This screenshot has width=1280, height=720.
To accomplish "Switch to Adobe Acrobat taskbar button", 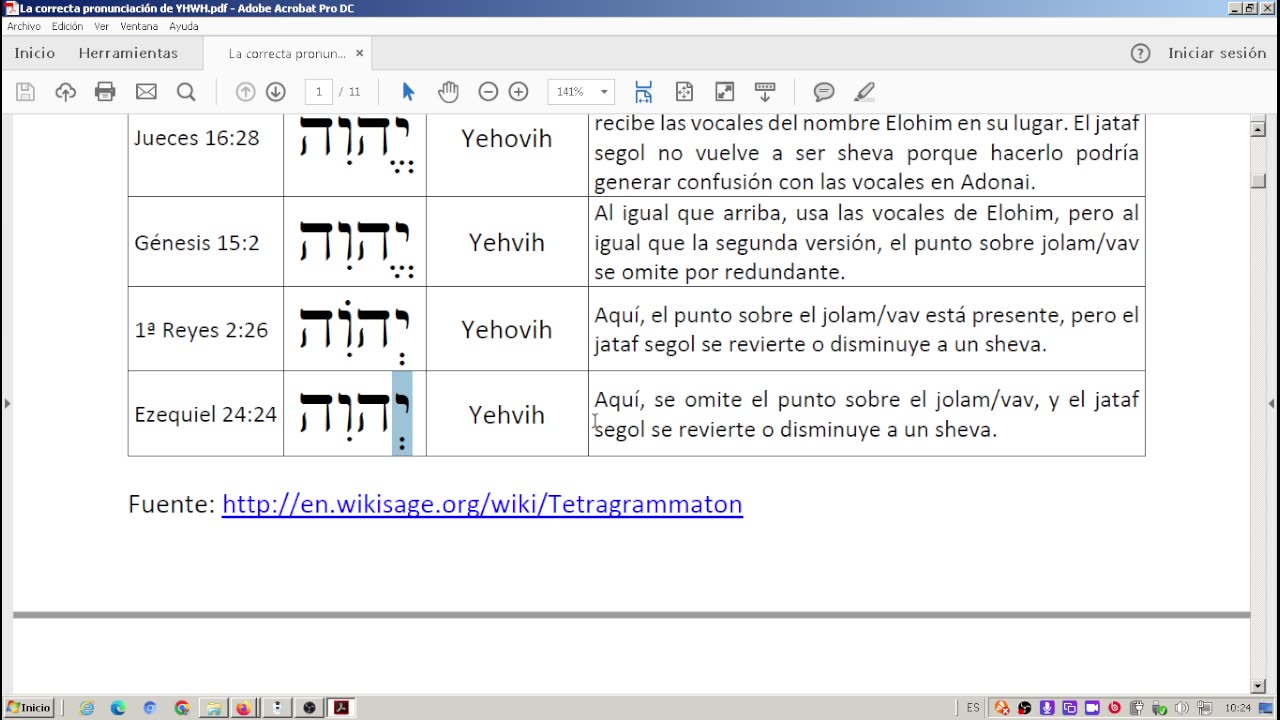I will pos(341,708).
